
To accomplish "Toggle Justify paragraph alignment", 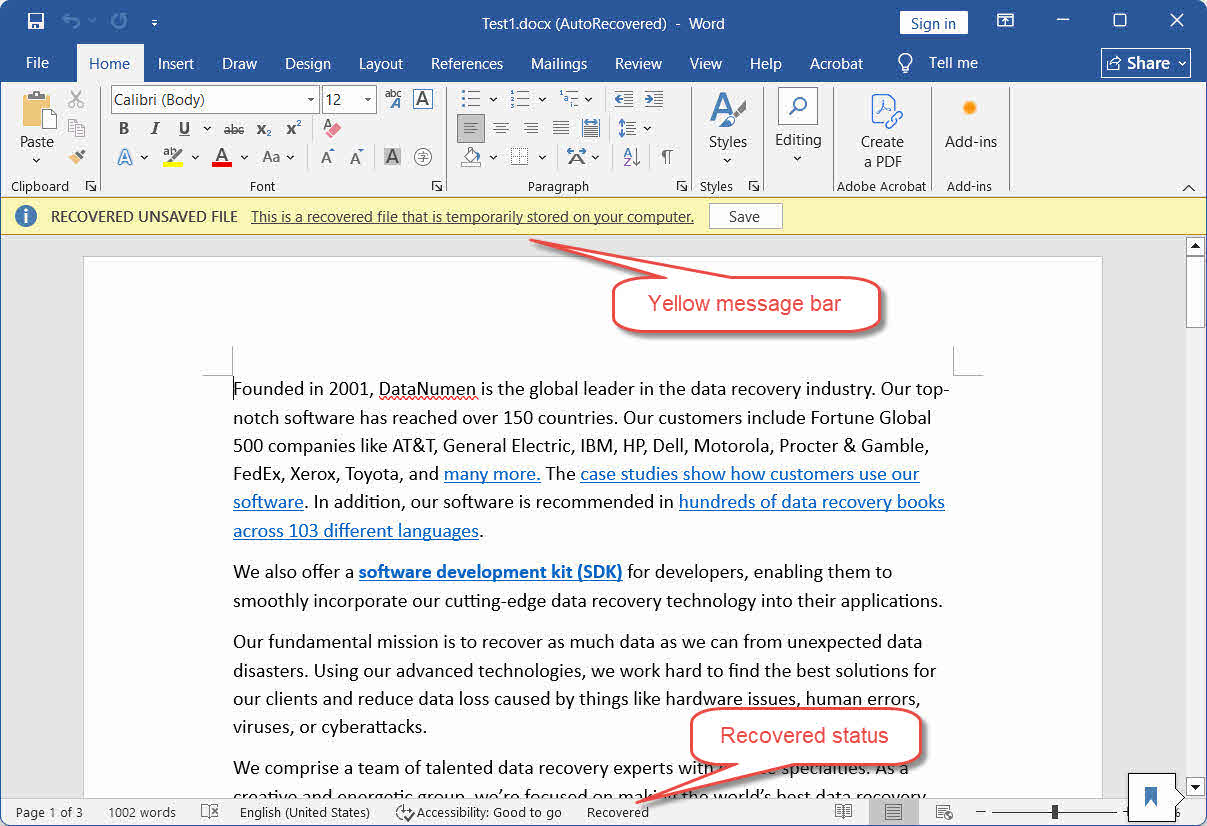I will tap(561, 128).
